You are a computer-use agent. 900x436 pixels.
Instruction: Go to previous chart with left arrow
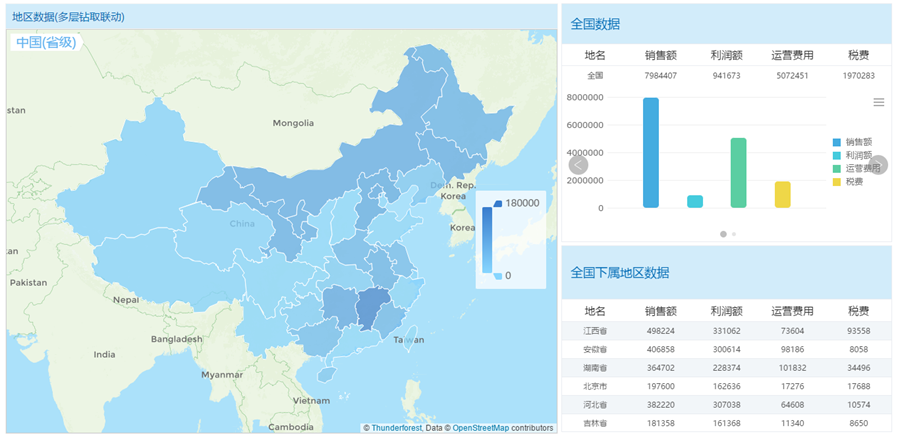(x=579, y=165)
